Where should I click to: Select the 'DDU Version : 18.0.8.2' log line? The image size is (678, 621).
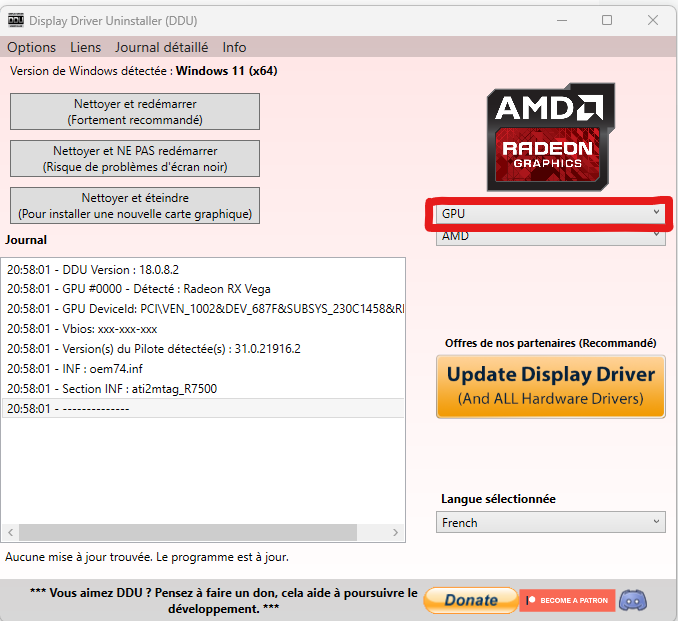[203, 270]
